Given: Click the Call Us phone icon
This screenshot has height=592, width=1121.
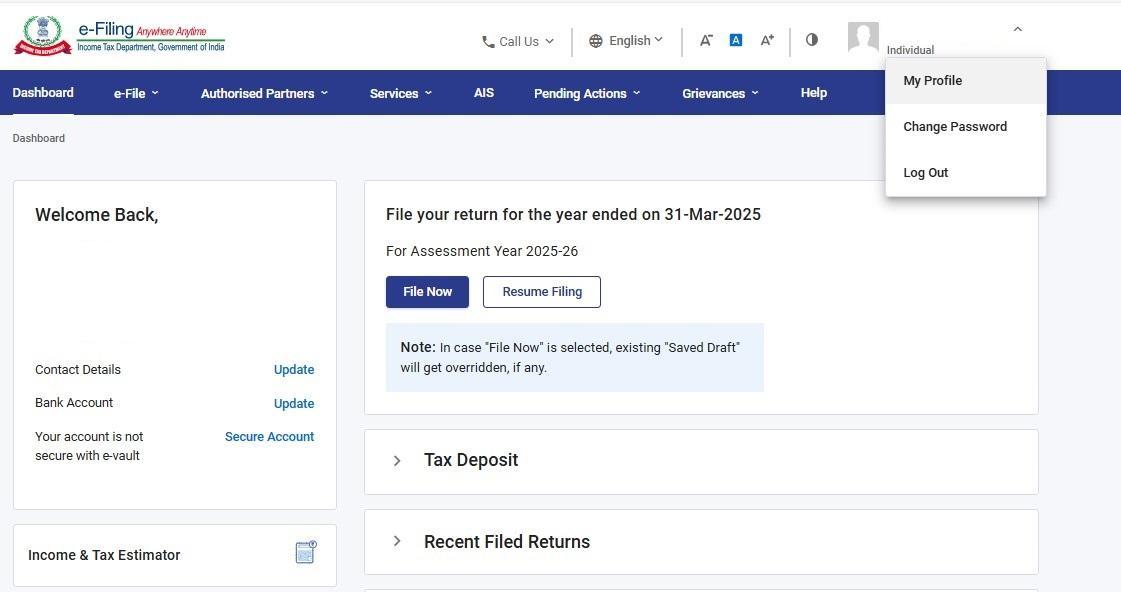Looking at the screenshot, I should pyautogui.click(x=489, y=41).
